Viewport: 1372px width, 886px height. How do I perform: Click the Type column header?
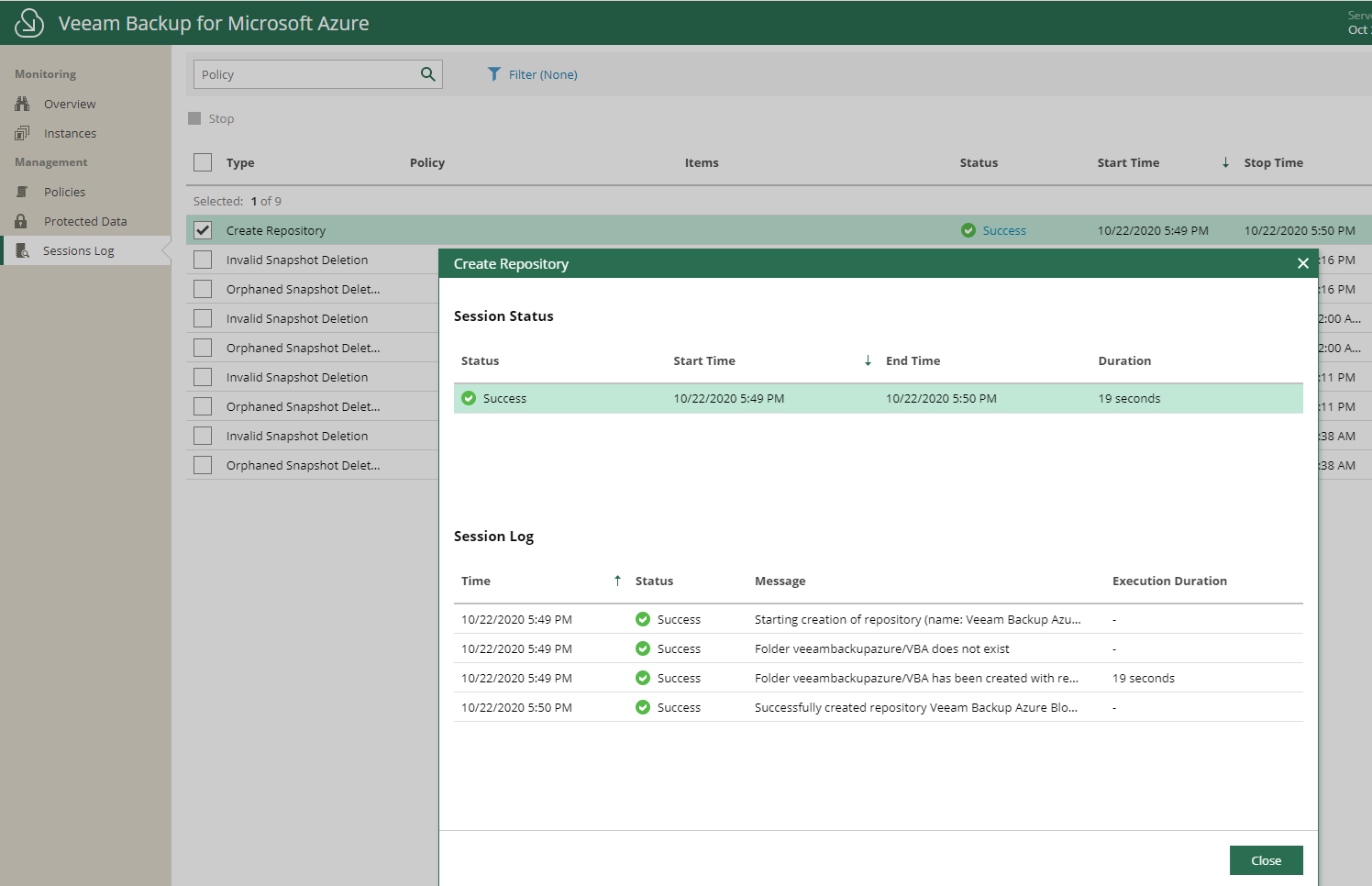pos(240,162)
